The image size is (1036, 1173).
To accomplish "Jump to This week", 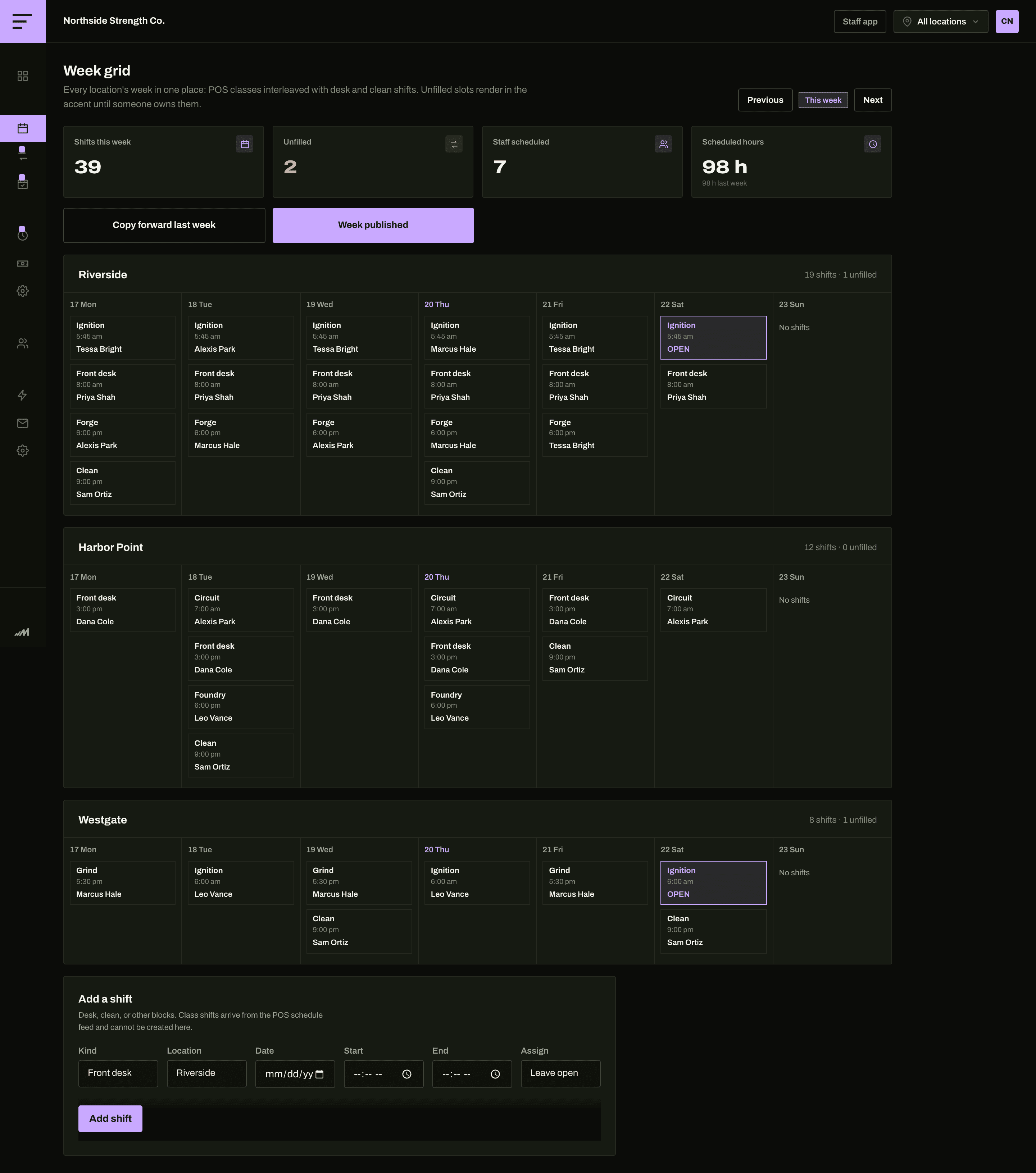I will point(823,100).
